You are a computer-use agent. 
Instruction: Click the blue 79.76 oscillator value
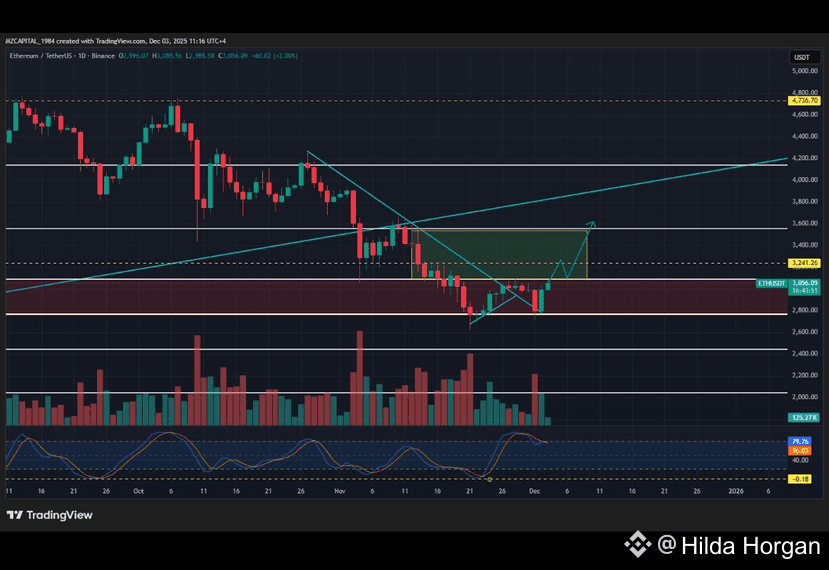click(800, 442)
